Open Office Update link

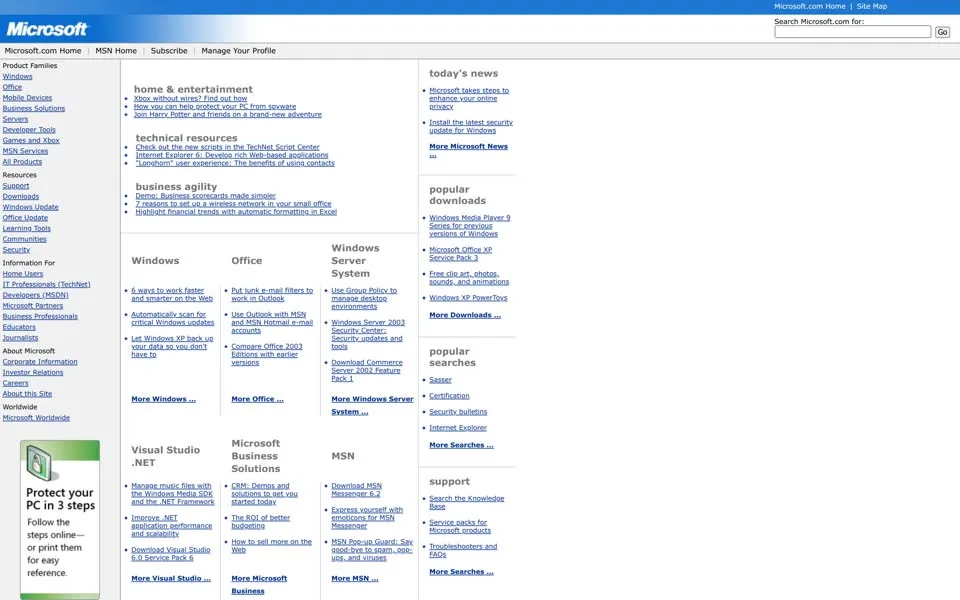(x=25, y=218)
